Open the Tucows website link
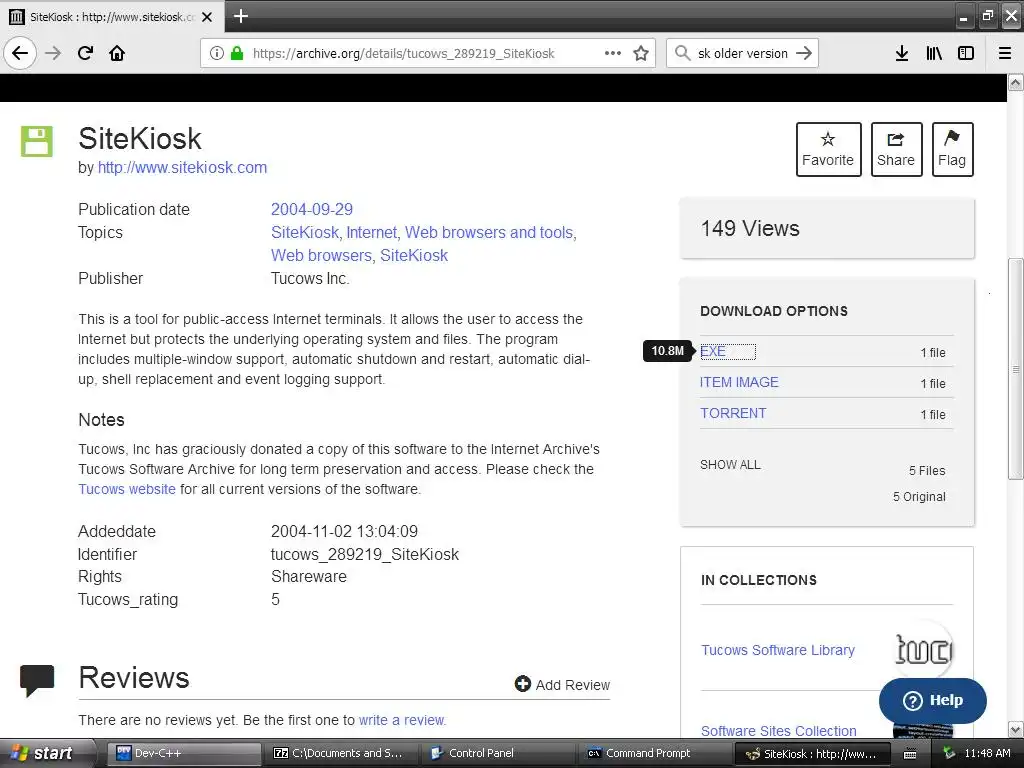This screenshot has height=768, width=1024. 127,489
